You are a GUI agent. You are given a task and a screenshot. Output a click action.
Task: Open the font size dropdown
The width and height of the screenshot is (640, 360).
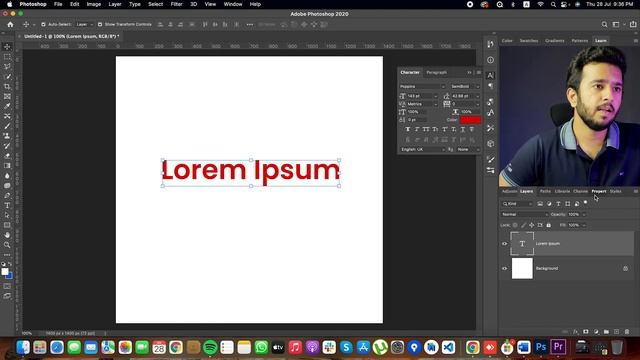pyautogui.click(x=435, y=96)
